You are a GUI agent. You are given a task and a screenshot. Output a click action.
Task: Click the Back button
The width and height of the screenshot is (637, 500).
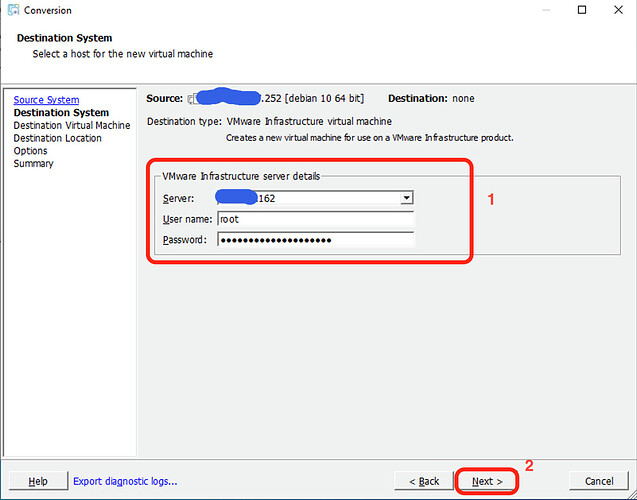[424, 481]
